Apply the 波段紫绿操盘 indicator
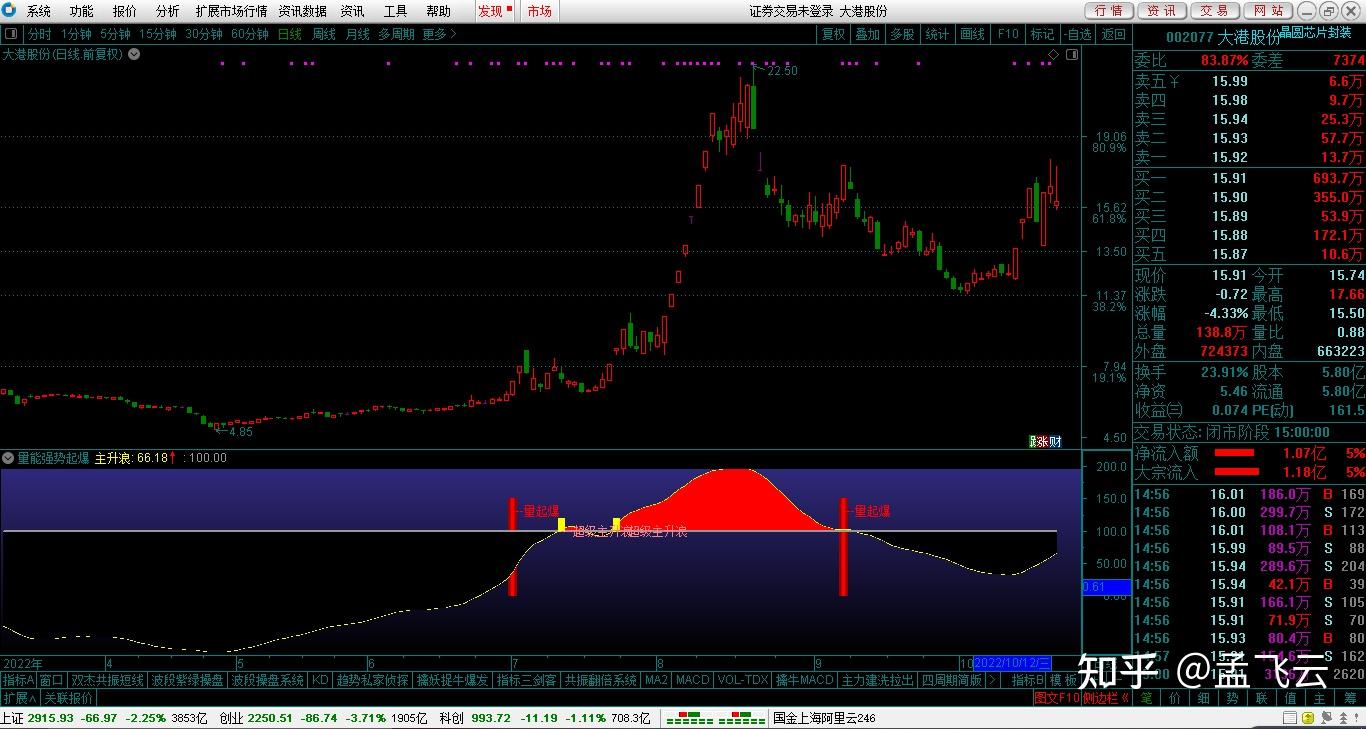This screenshot has width=1366, height=729. [188, 680]
